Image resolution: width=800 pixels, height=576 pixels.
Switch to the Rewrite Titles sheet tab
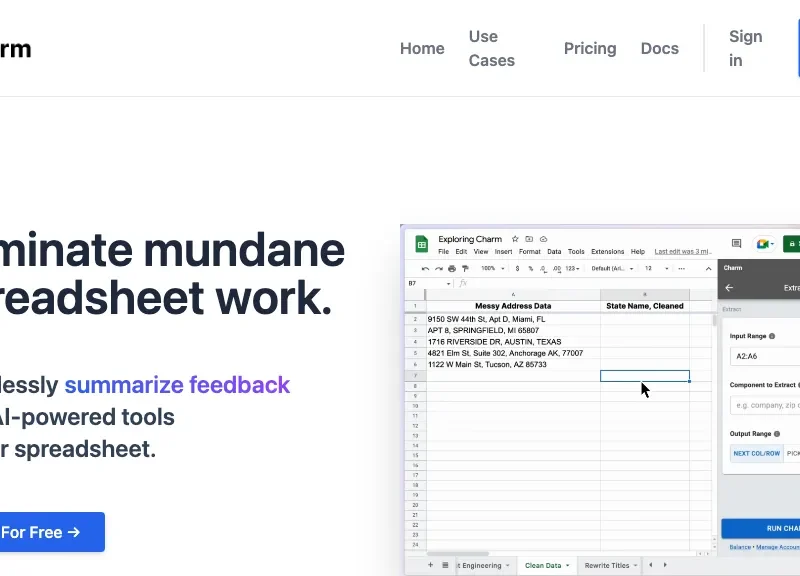pos(607,566)
